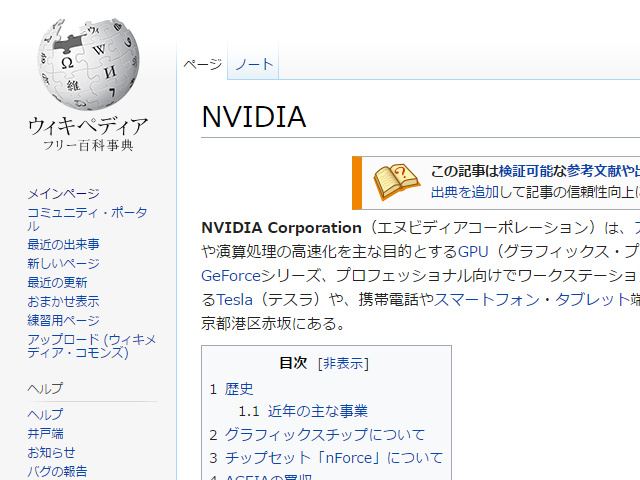Click お知らせ sidebar link
The height and width of the screenshot is (480, 640).
pyautogui.click(x=51, y=453)
